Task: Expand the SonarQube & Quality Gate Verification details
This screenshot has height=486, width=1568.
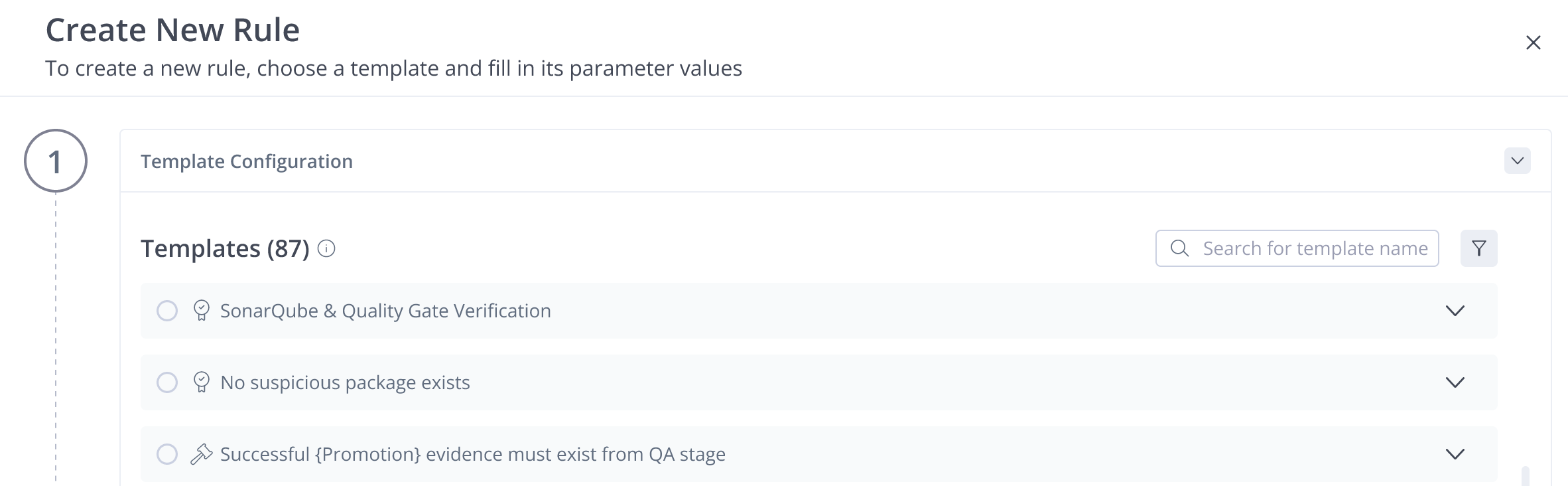Action: [x=1455, y=311]
